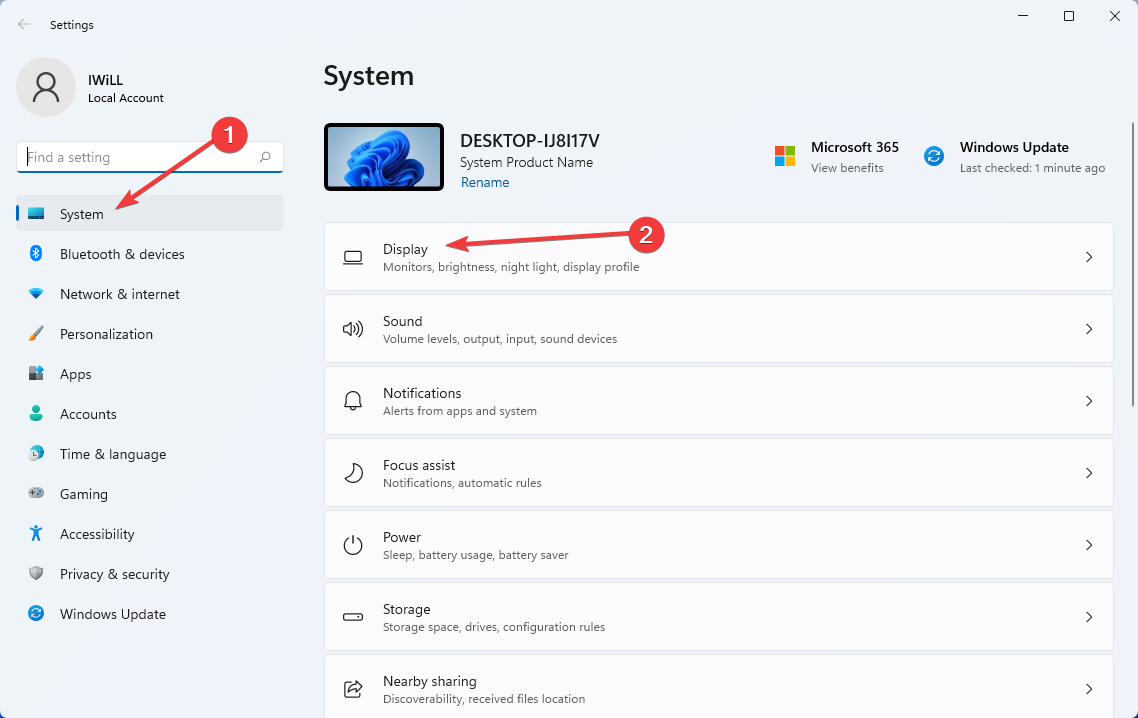Click the Sound speaker icon
The height and width of the screenshot is (718, 1138).
[x=353, y=329]
